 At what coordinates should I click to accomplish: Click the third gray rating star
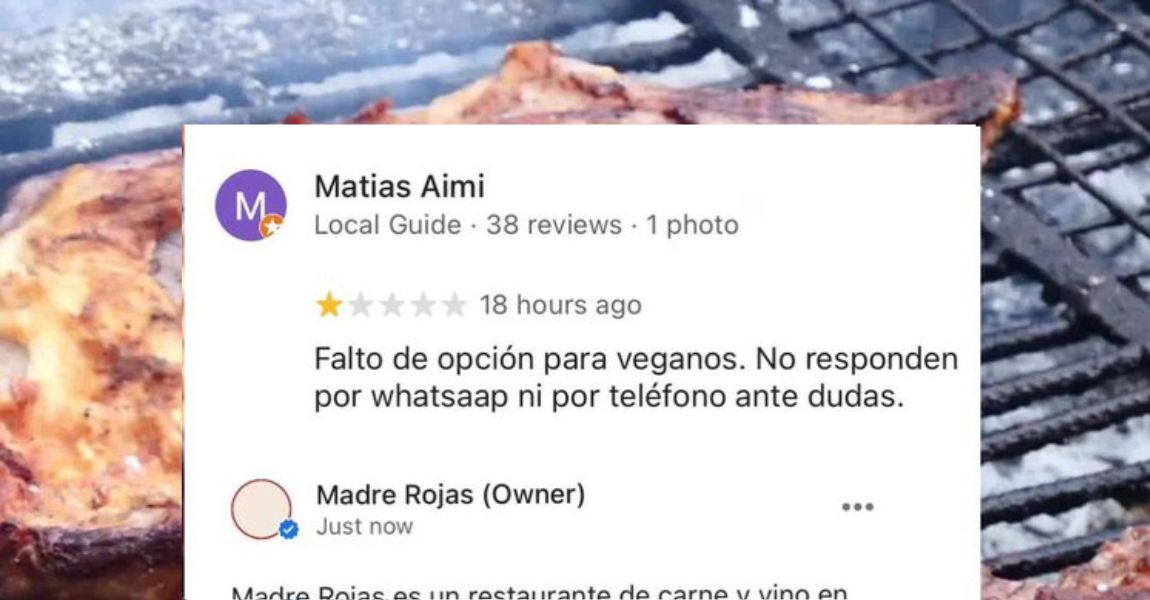(x=392, y=304)
